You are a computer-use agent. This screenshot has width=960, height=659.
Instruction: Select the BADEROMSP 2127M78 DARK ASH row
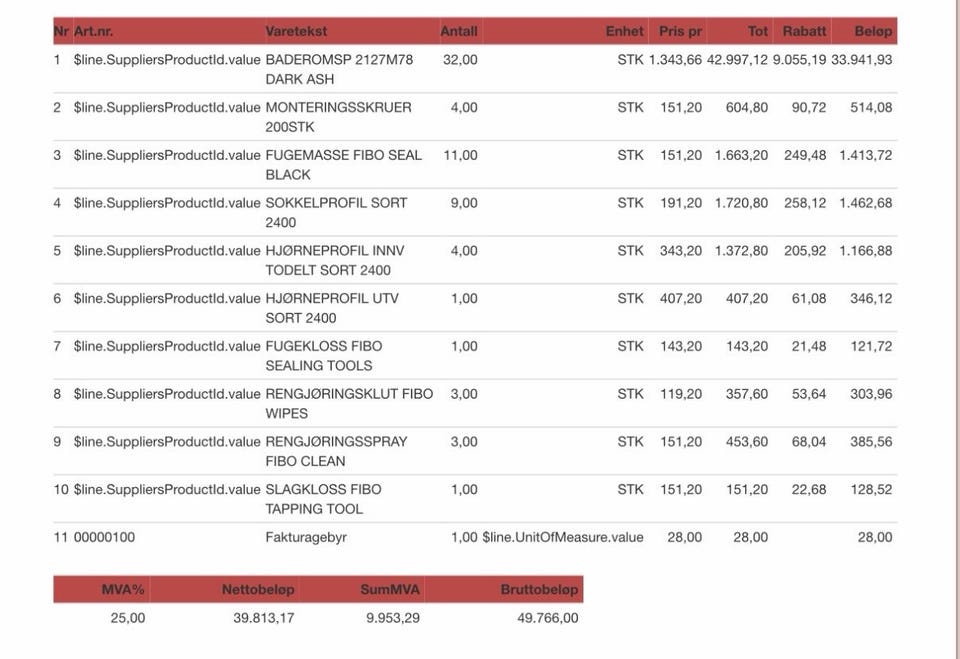(475, 69)
